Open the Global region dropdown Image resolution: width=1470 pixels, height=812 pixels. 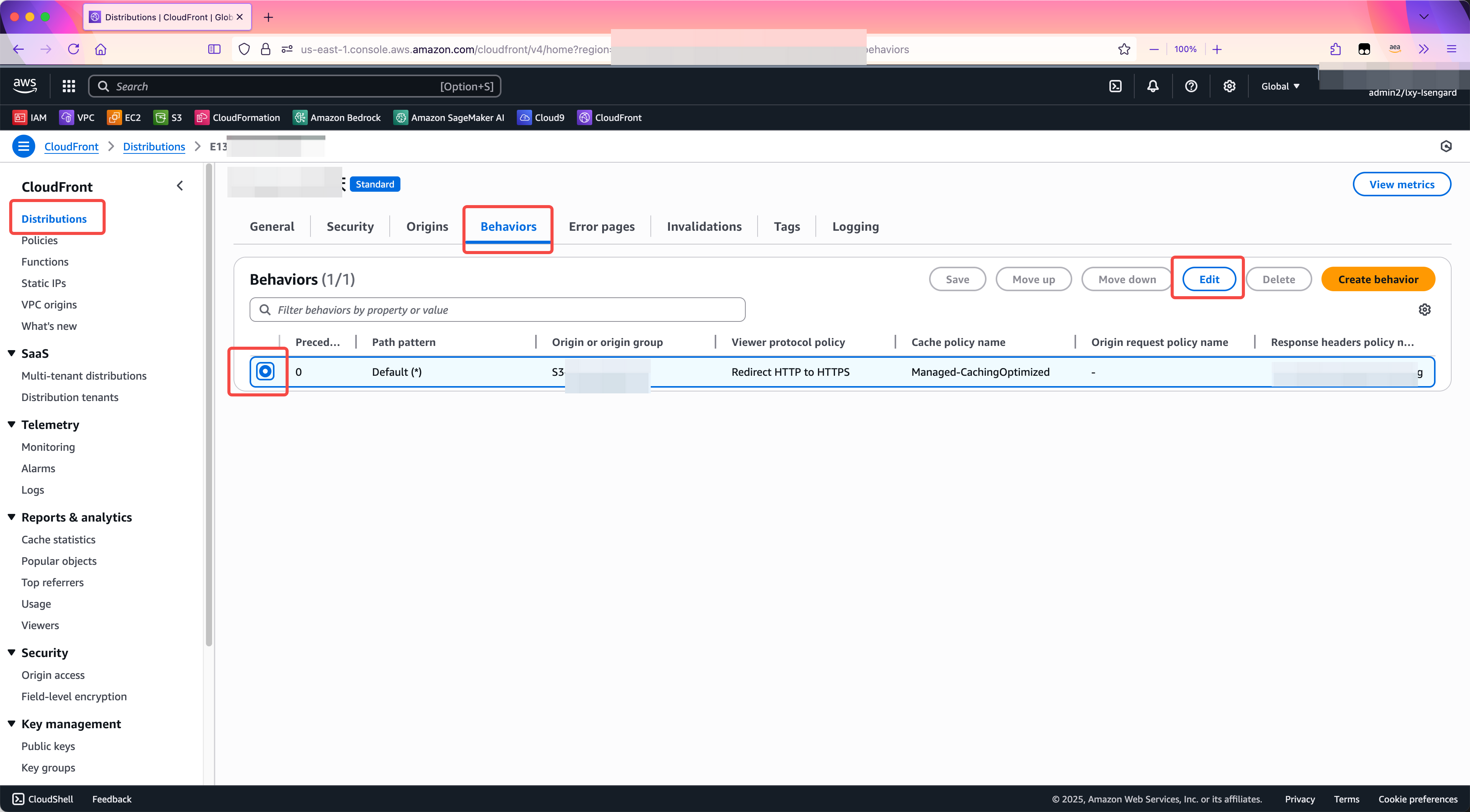click(x=1280, y=86)
